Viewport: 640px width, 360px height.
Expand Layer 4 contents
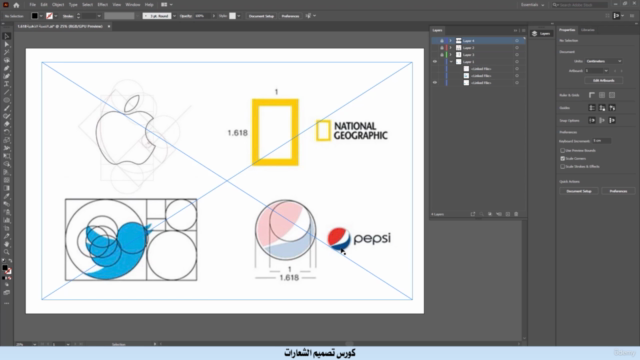click(451, 41)
